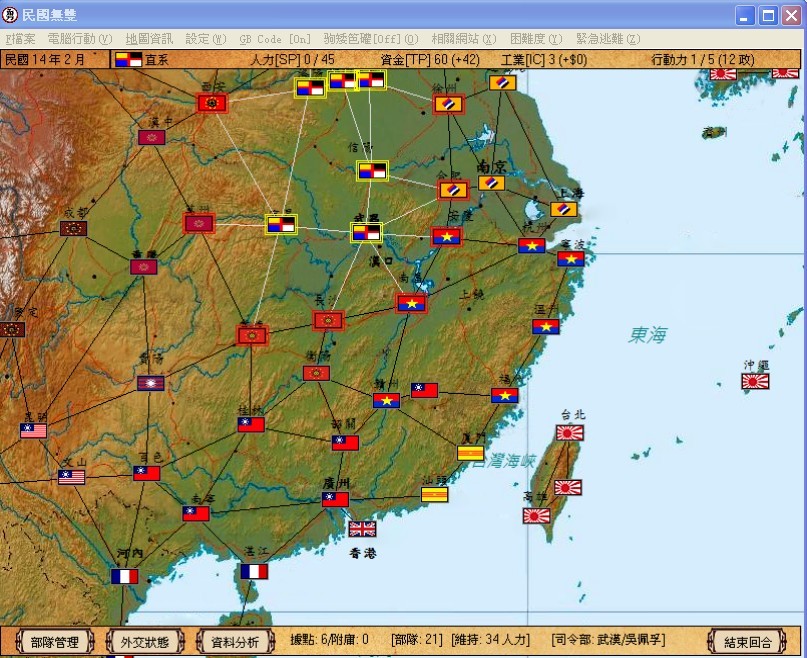Click the 結束回合 end turn button
Screen dimensions: 807x658
(747, 642)
